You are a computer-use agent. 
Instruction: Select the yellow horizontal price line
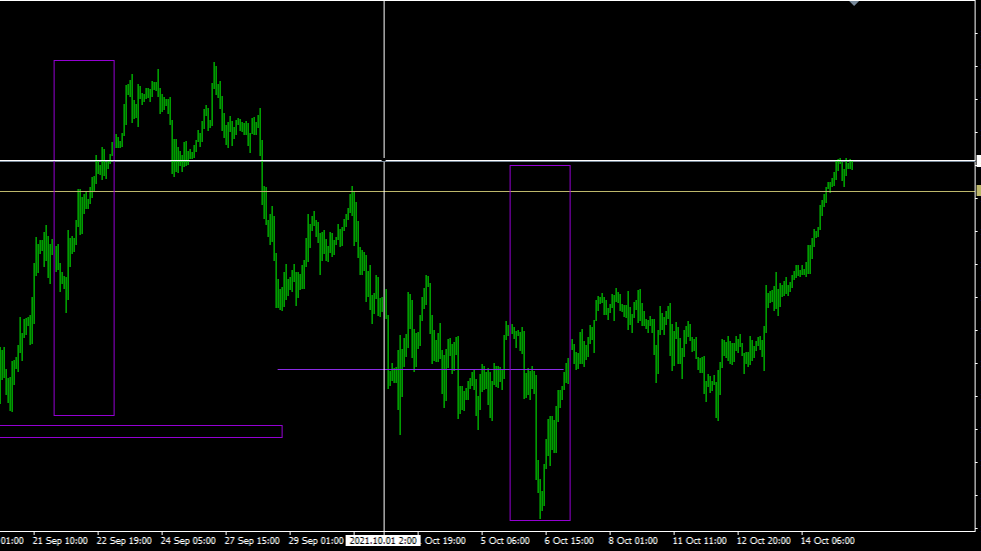(x=488, y=191)
